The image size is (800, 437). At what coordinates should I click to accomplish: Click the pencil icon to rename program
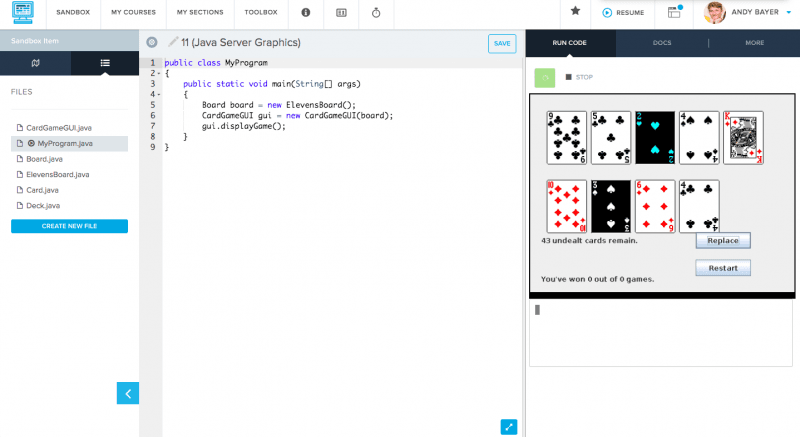coord(173,43)
